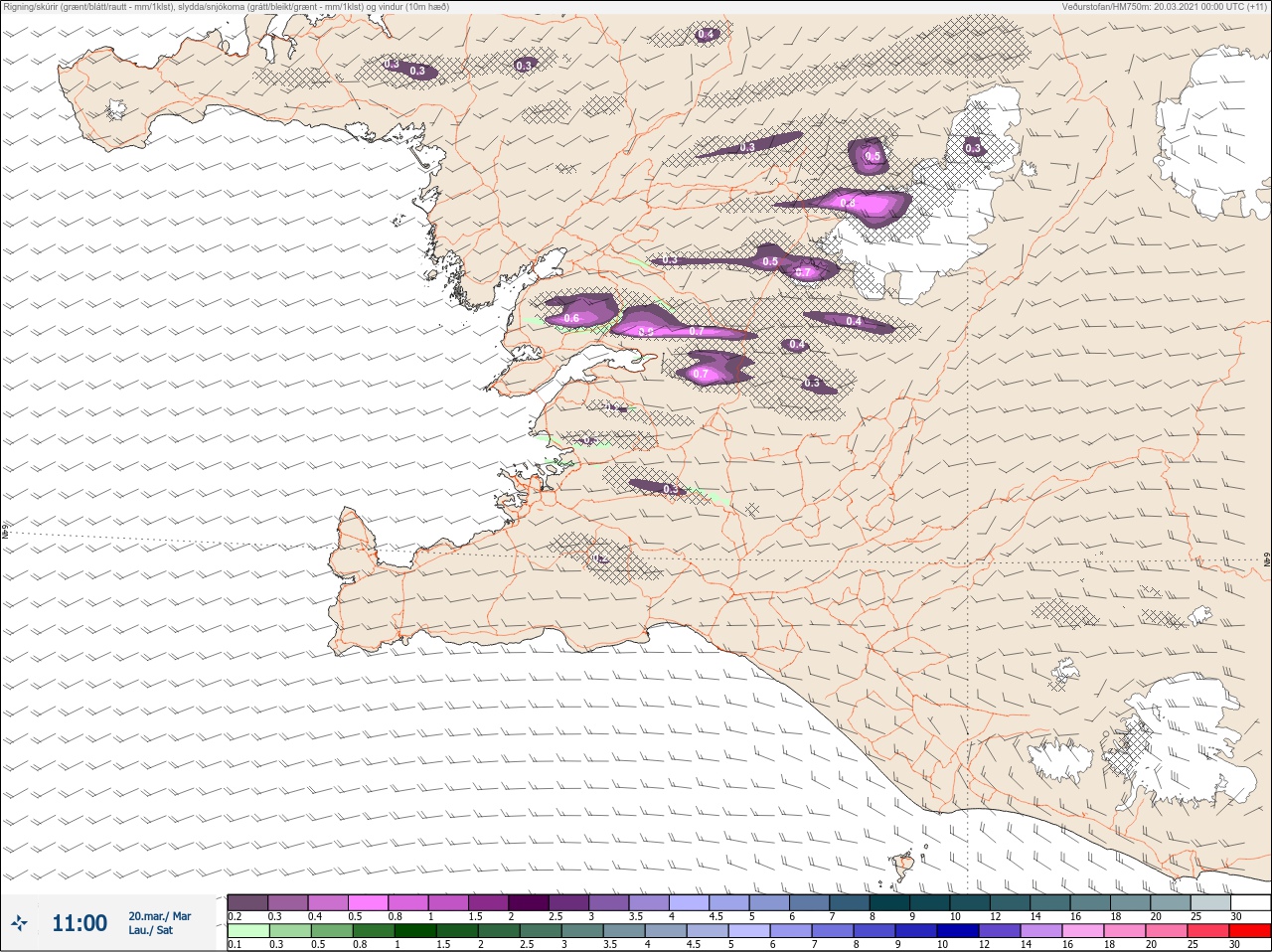Click the deep navy blue swatch between 10 and 12
Image resolution: width=1272 pixels, height=952 pixels.
point(957,931)
